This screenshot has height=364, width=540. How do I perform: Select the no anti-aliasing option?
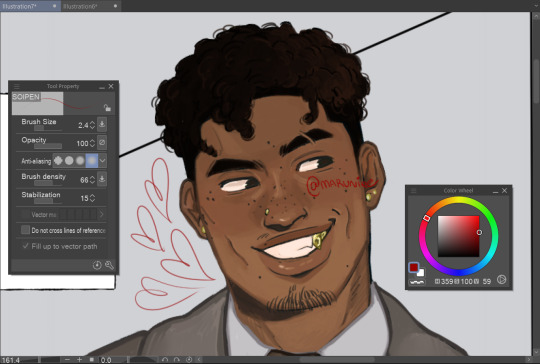pyautogui.click(x=58, y=160)
